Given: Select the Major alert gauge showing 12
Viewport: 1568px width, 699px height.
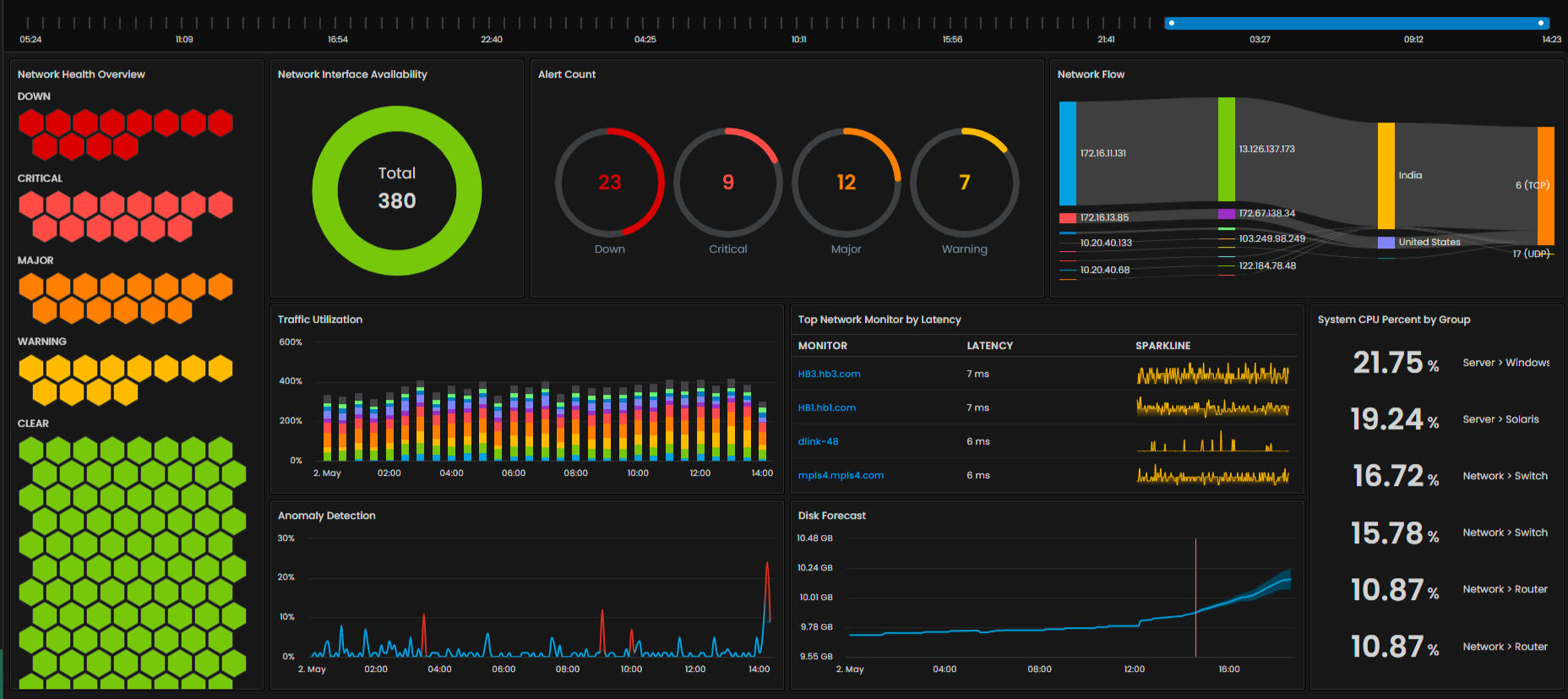Looking at the screenshot, I should (x=846, y=183).
